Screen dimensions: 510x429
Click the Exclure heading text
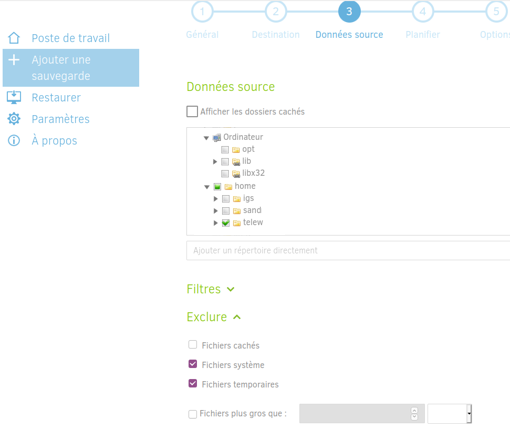tap(207, 317)
